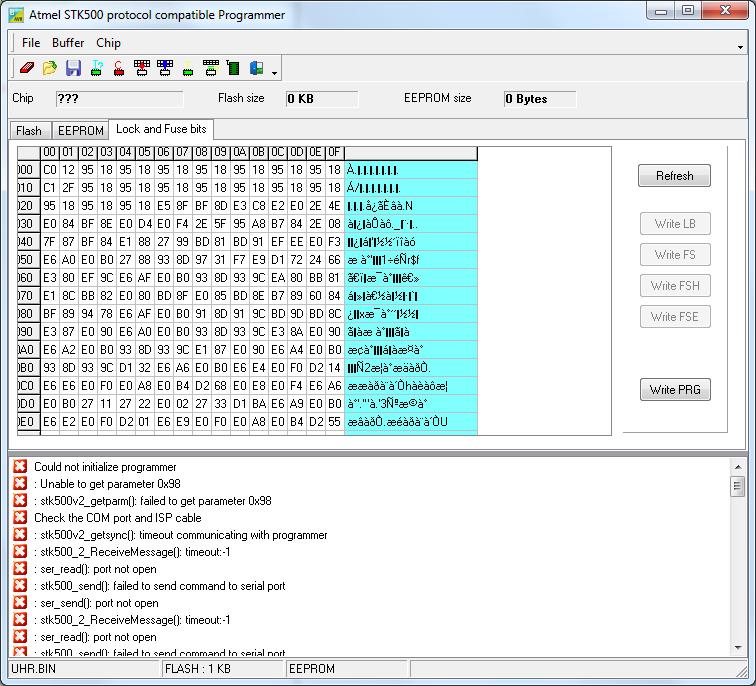Click the Write FS button
Image resolution: width=756 pixels, height=686 pixels.
tap(675, 255)
